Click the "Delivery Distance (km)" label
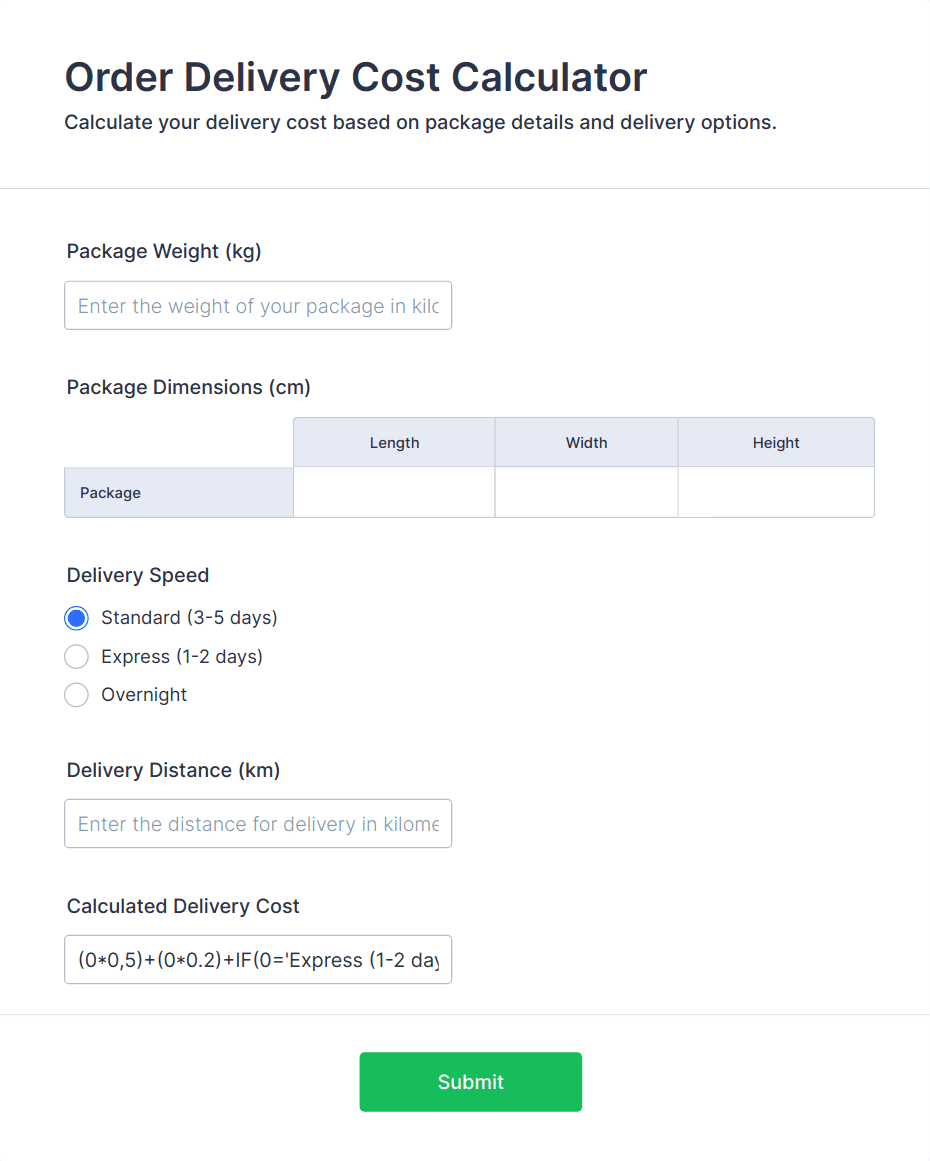Image resolution: width=930 pixels, height=1161 pixels. coord(173,771)
